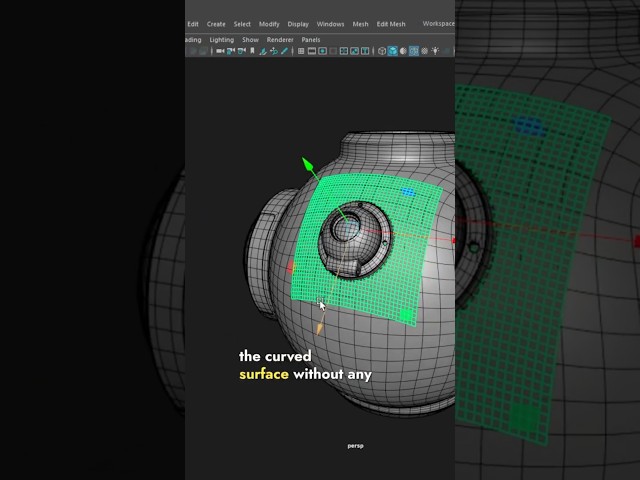This screenshot has height=480, width=640.
Task: Open the Create menu
Action: point(216,24)
